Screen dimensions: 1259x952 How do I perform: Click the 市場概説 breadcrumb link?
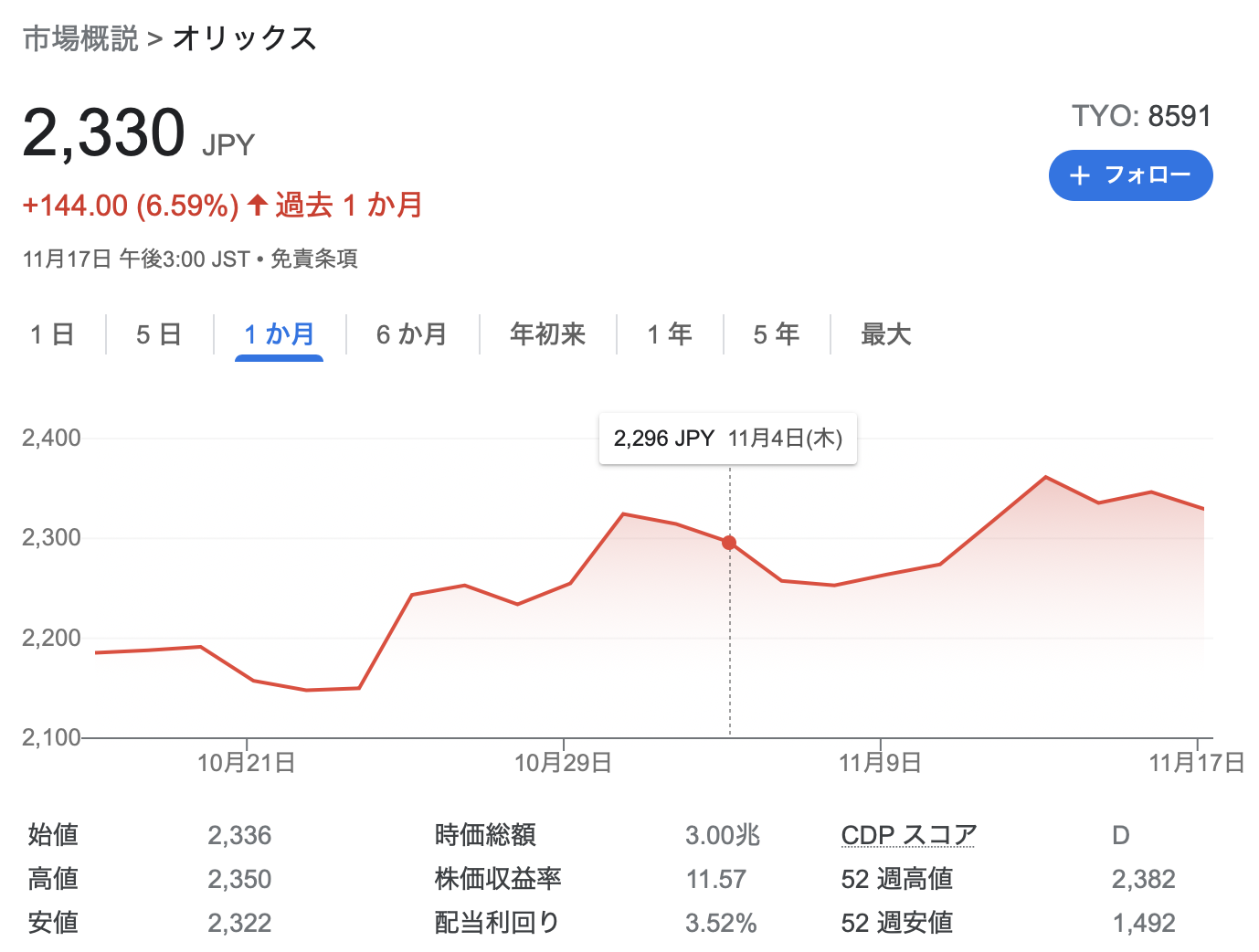80,38
